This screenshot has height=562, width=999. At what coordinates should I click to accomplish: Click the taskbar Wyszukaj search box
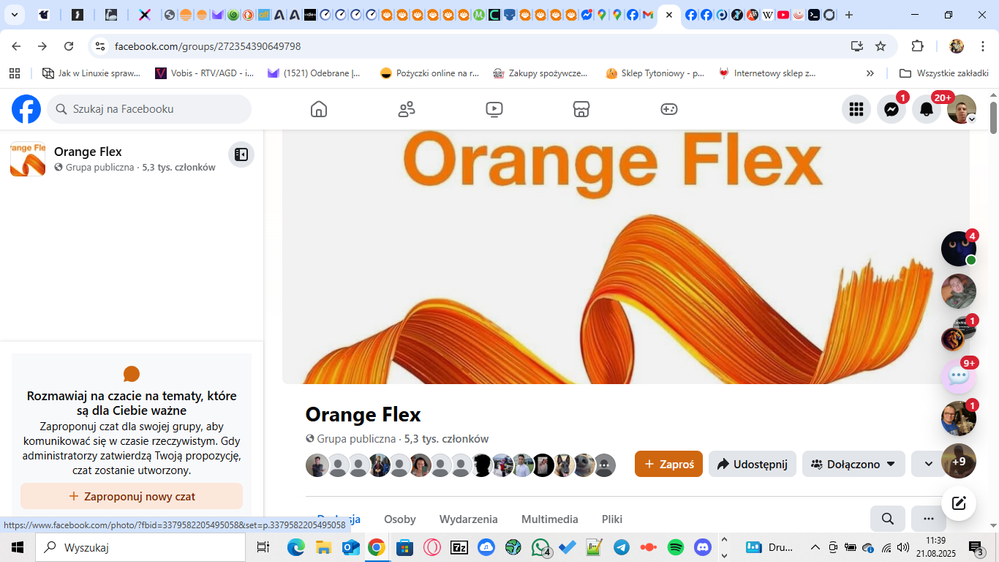140,547
